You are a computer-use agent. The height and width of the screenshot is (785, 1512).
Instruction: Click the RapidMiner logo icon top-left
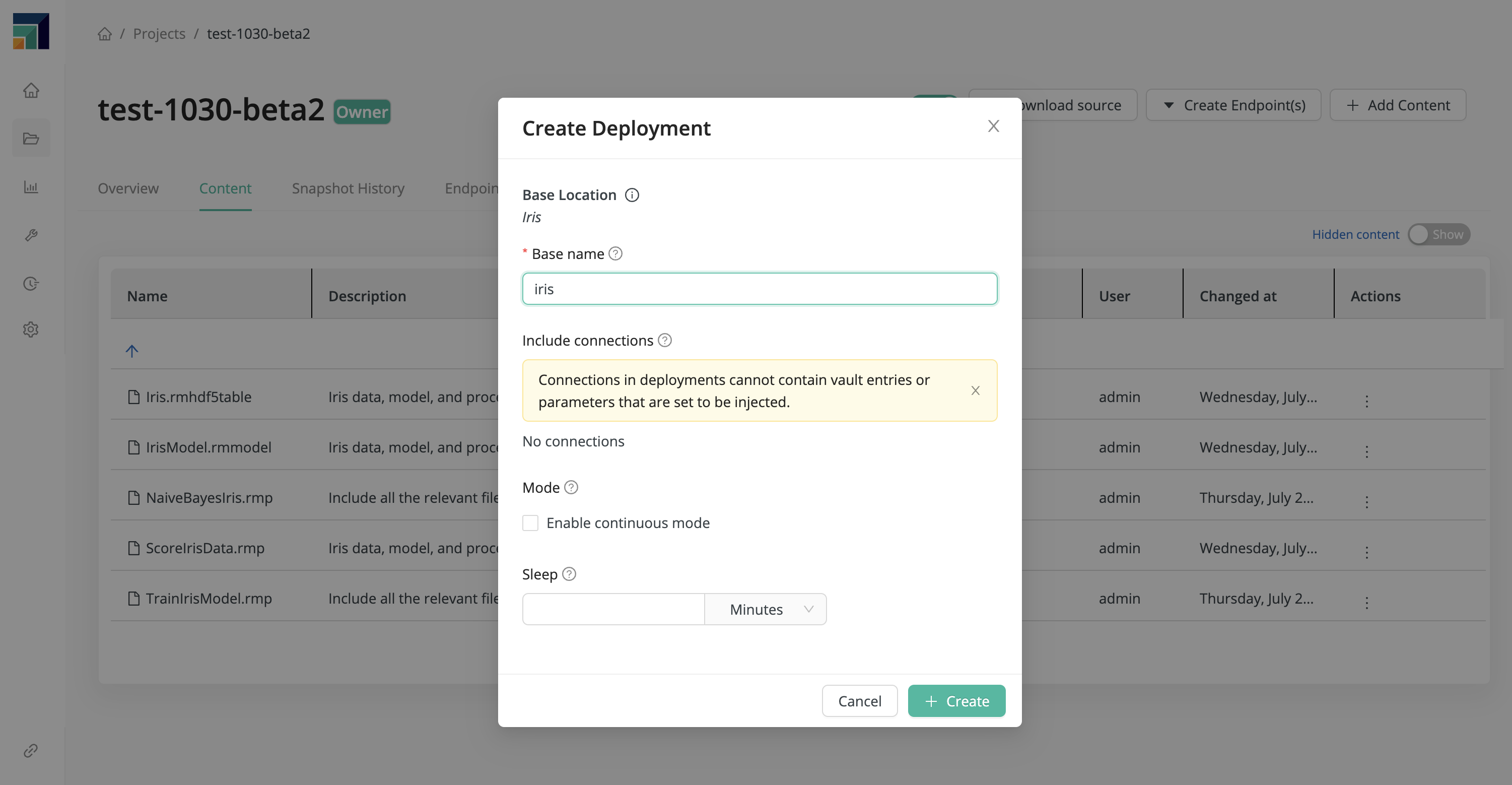pyautogui.click(x=31, y=31)
